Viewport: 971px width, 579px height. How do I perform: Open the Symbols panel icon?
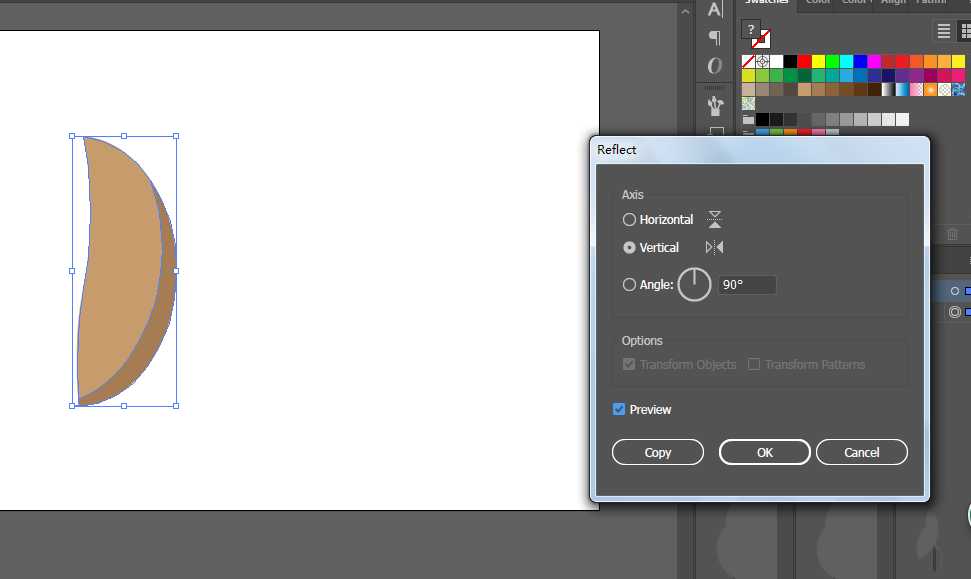(715, 104)
